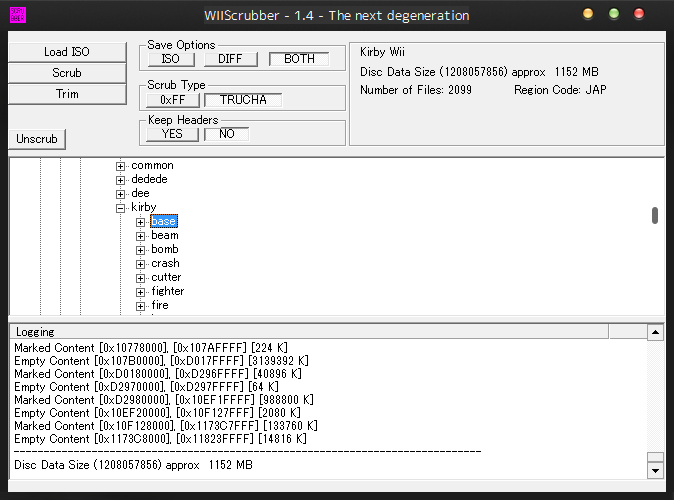Click the window title WIIScrubber - 1.4
This screenshot has width=674, height=500.
coord(337,16)
